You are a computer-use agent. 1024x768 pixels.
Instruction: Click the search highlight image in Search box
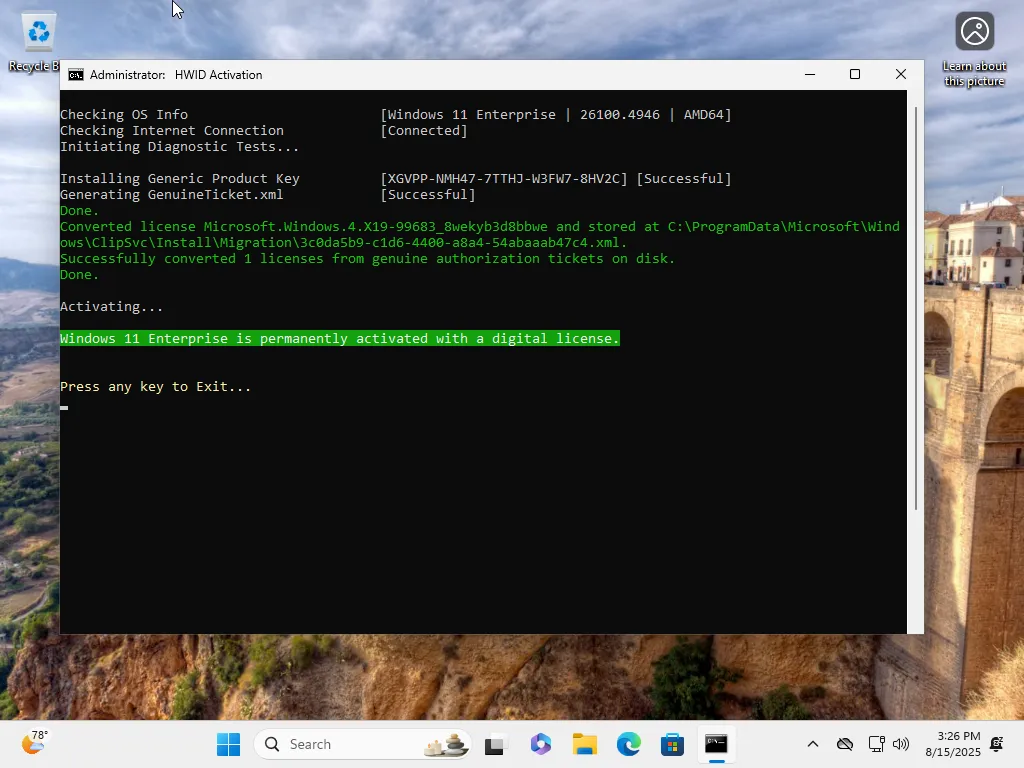(x=447, y=744)
